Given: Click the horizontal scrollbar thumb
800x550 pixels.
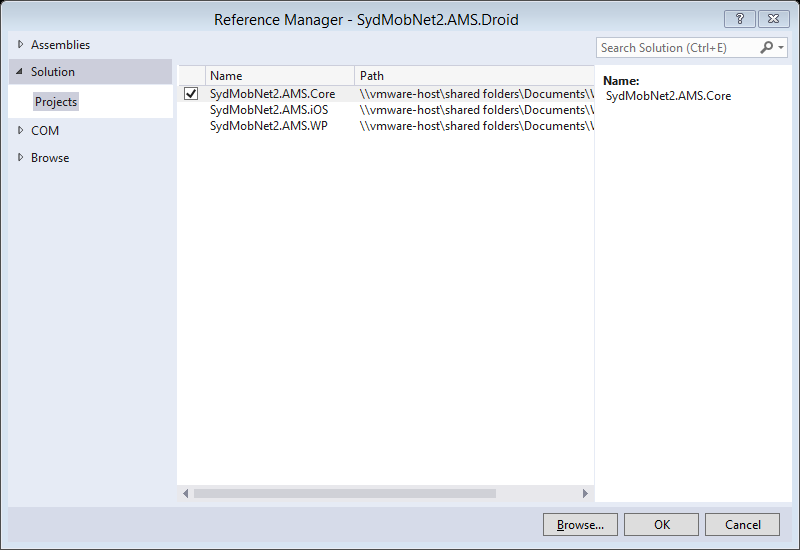Looking at the screenshot, I should (x=345, y=493).
